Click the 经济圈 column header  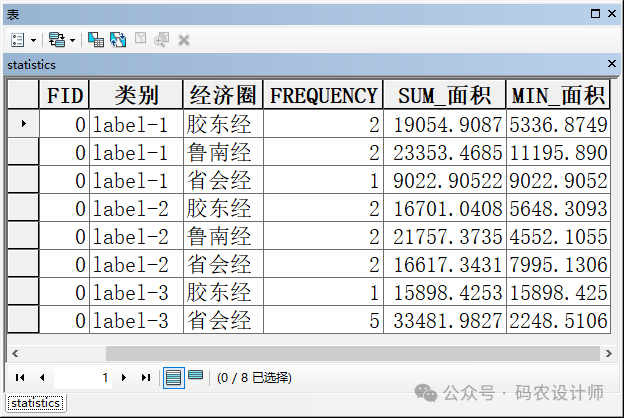(223, 95)
